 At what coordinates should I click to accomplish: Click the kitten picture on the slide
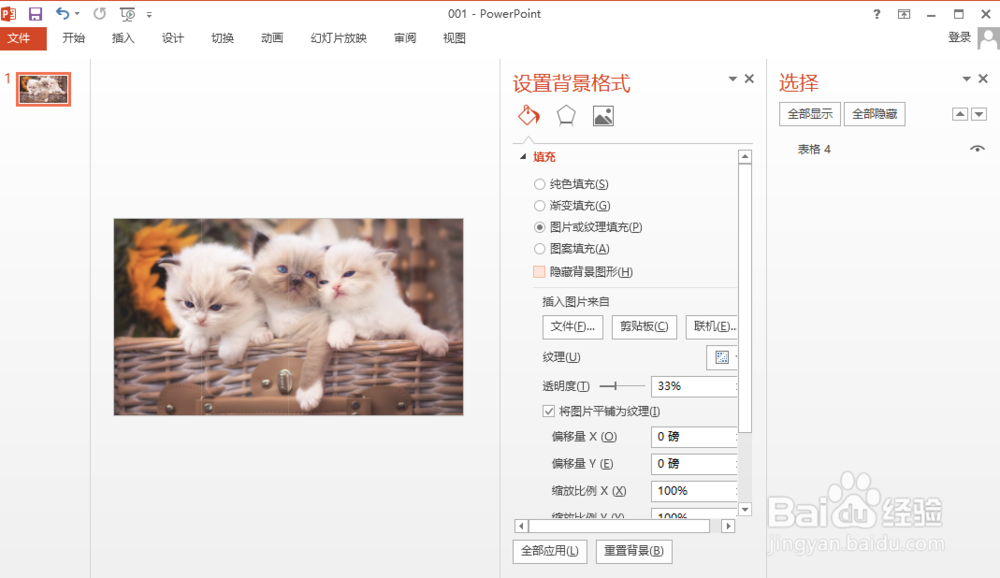point(288,317)
